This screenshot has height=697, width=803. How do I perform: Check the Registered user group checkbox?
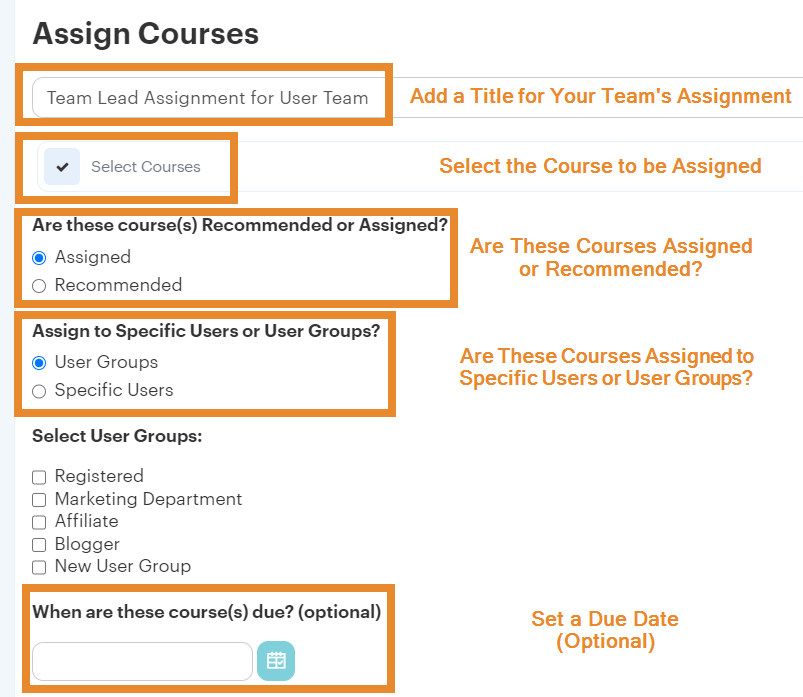(39, 477)
